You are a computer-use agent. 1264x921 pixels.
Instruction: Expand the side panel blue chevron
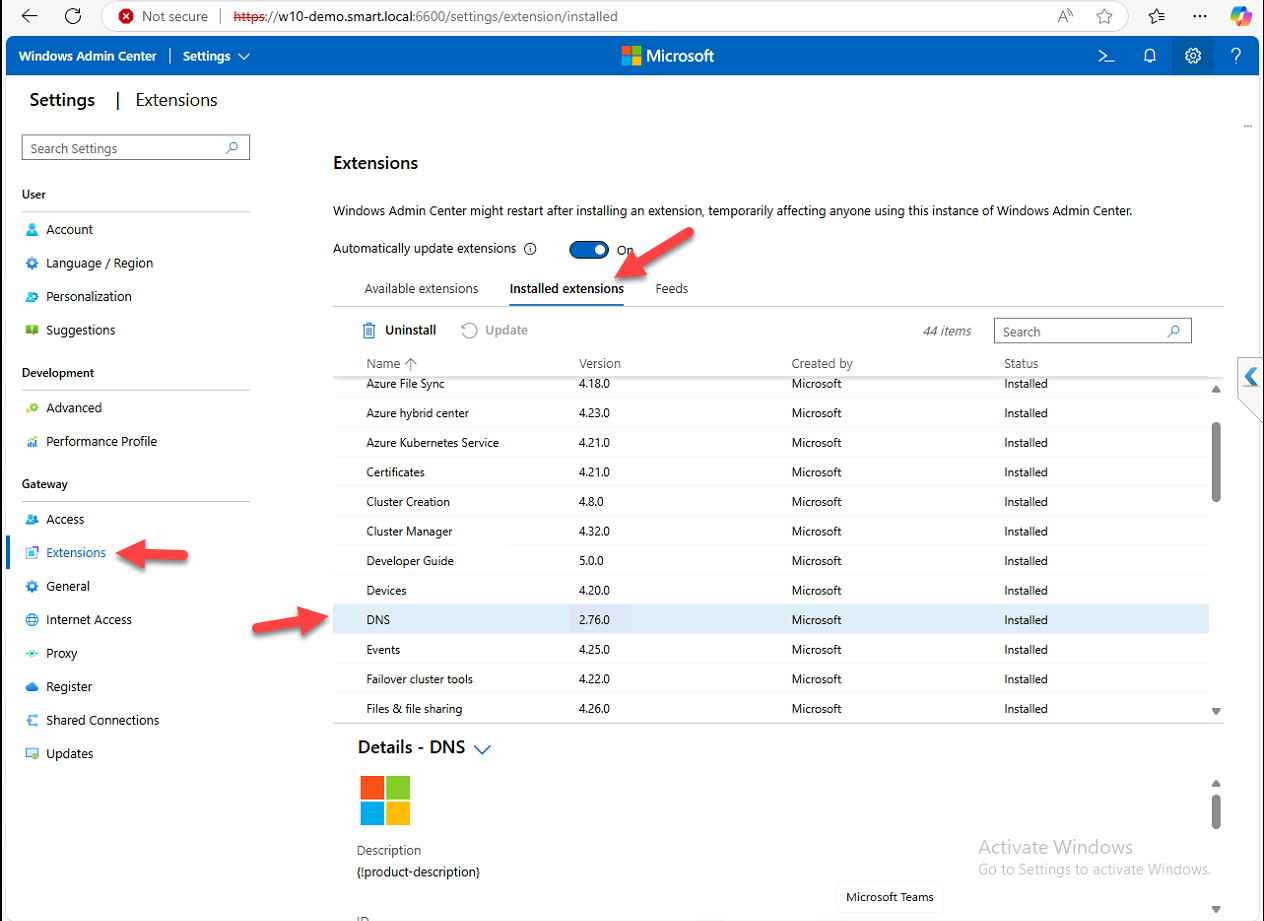pos(1250,376)
